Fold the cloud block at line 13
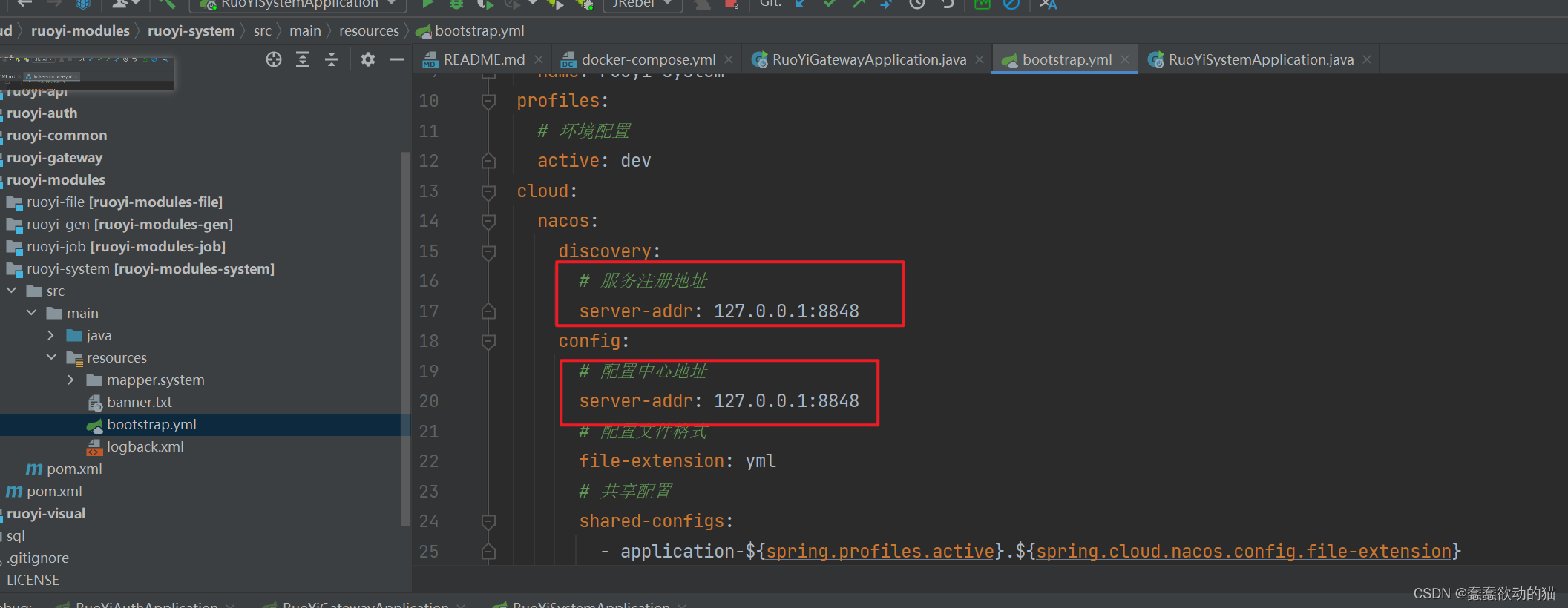 click(x=488, y=191)
